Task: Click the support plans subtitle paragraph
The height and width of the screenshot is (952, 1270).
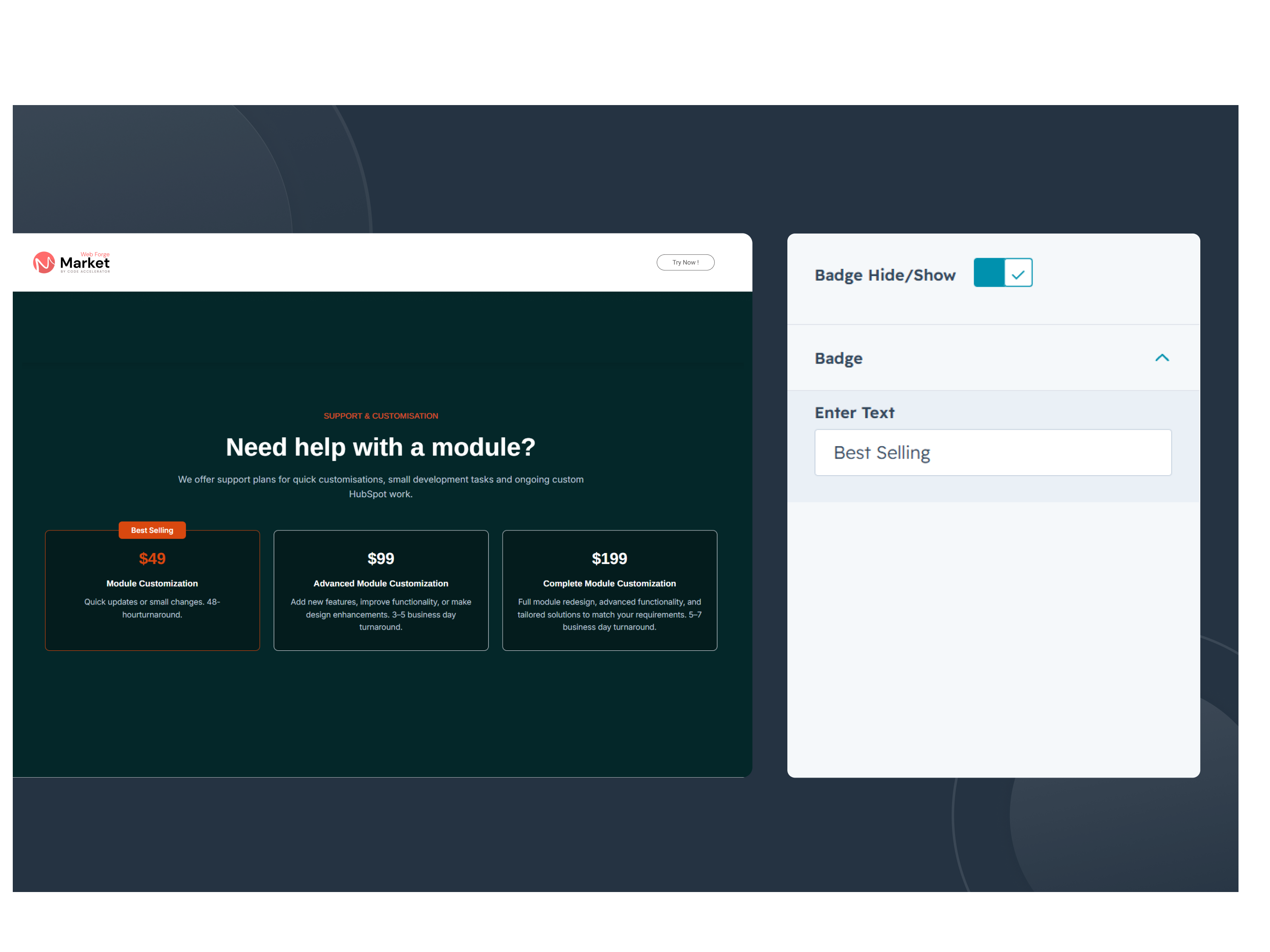Action: tap(380, 487)
